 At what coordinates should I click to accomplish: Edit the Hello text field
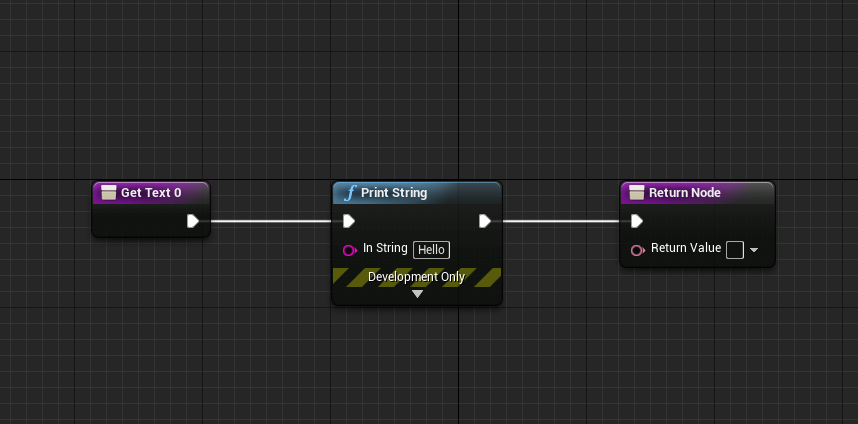click(431, 250)
